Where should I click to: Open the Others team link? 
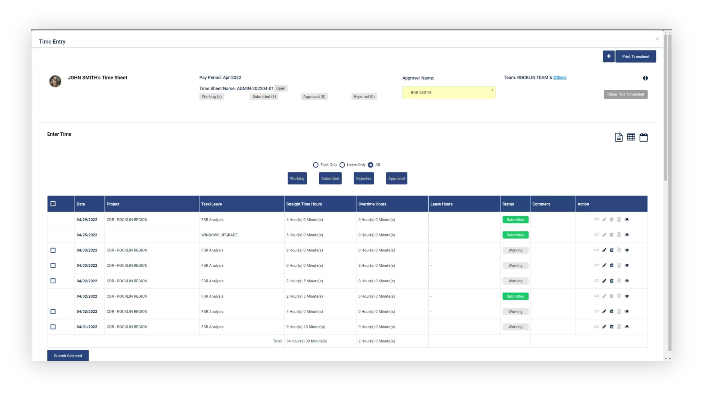pos(560,78)
